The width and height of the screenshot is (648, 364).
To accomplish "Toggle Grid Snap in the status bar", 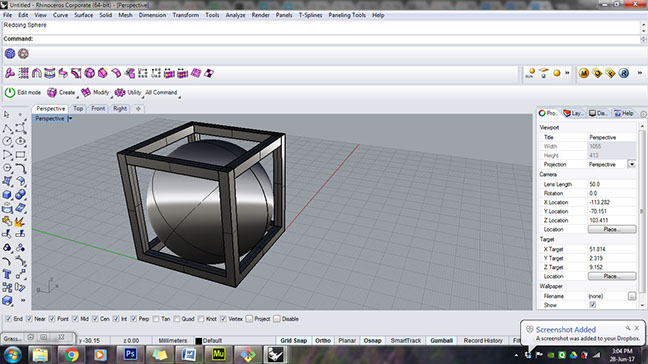I will point(293,340).
